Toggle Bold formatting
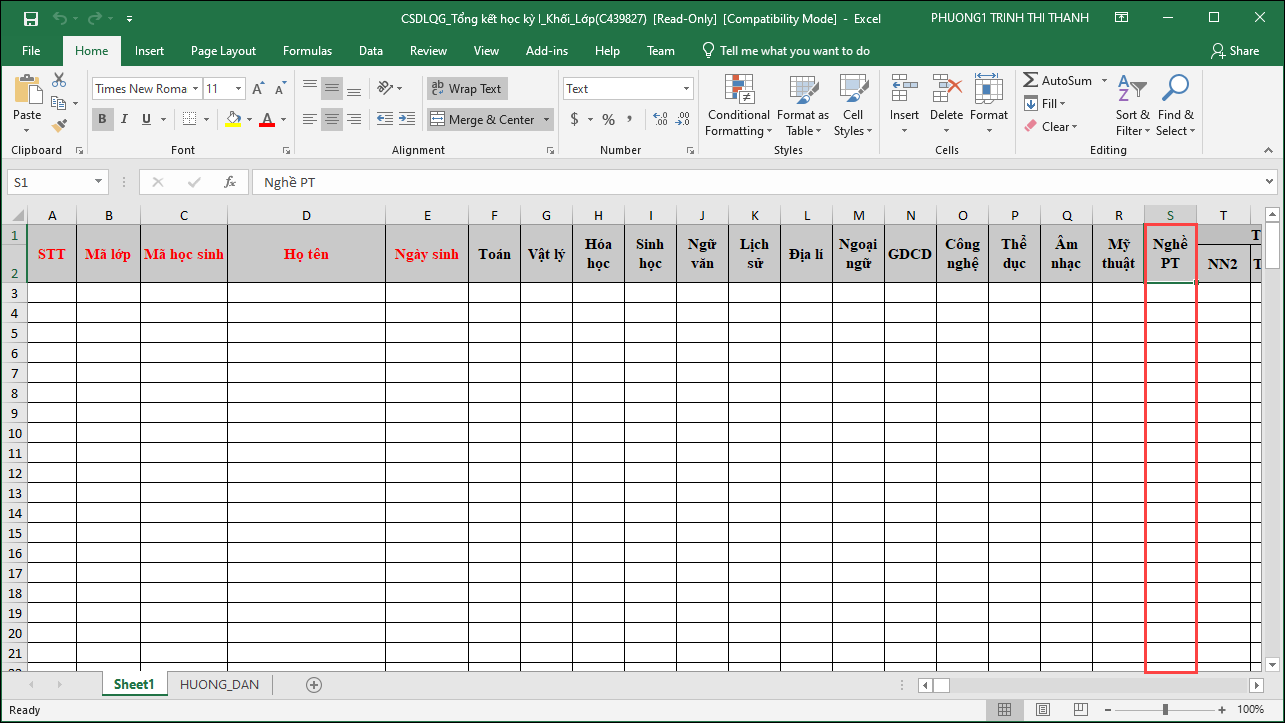 click(x=102, y=120)
